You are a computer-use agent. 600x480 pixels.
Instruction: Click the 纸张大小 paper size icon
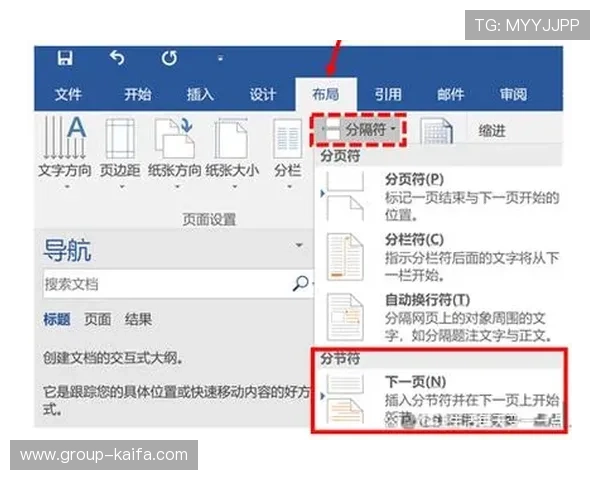point(231,139)
